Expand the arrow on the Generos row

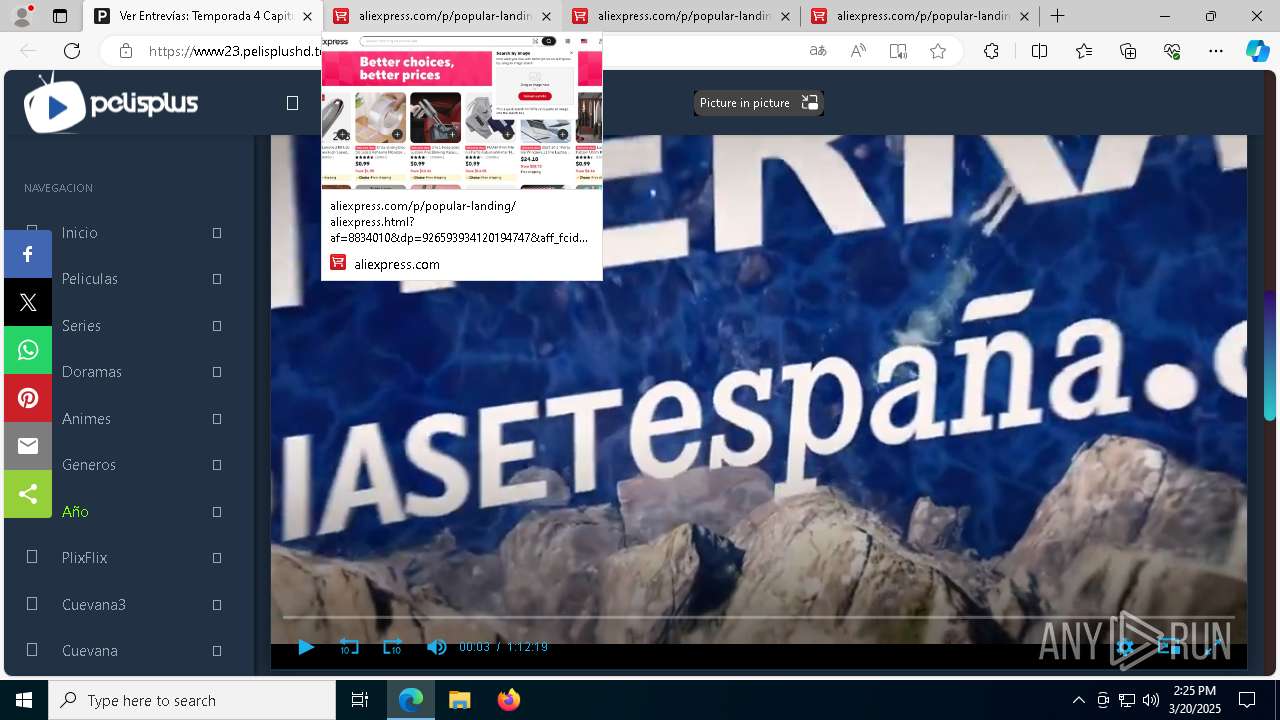(217, 465)
